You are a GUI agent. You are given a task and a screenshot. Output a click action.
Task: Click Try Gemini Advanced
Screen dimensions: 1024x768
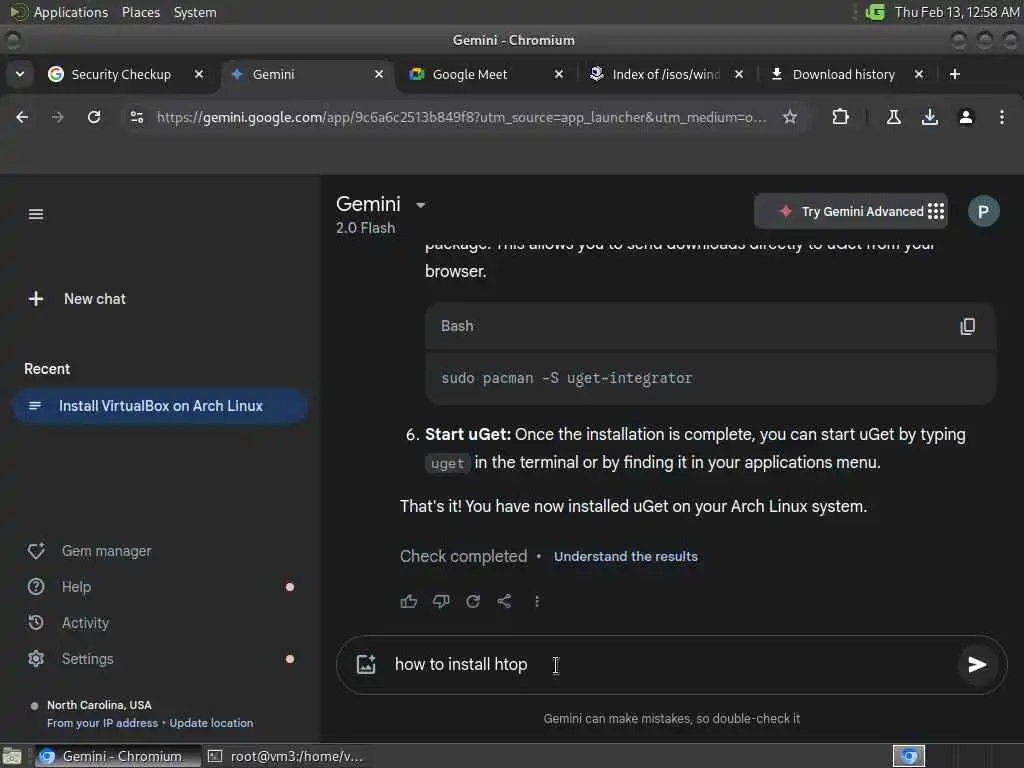tap(851, 211)
